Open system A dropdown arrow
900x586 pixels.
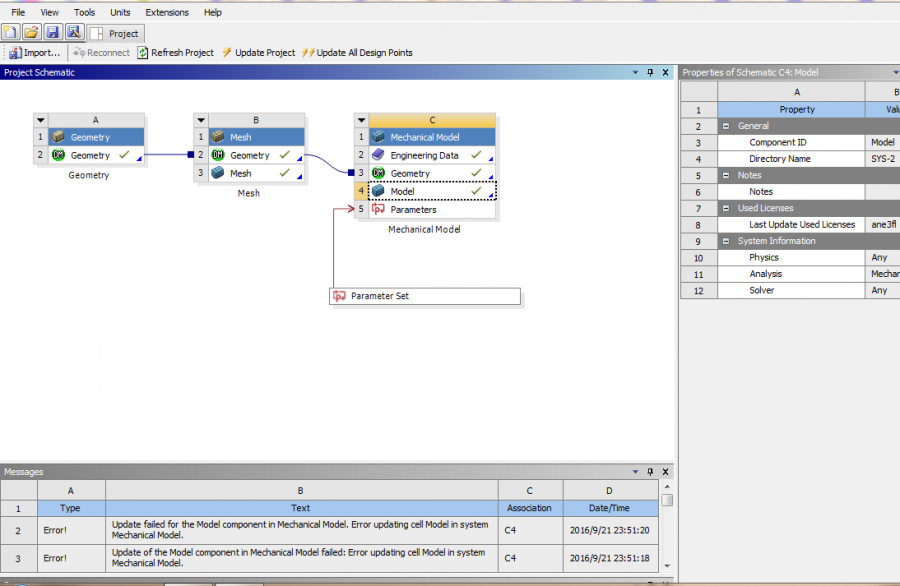[41, 121]
